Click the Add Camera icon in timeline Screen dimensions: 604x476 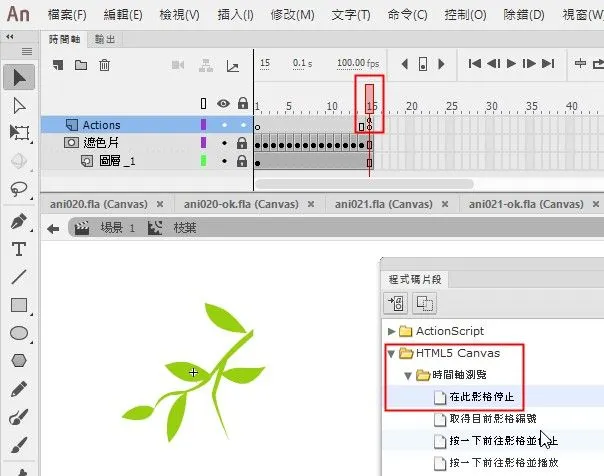click(x=178, y=65)
